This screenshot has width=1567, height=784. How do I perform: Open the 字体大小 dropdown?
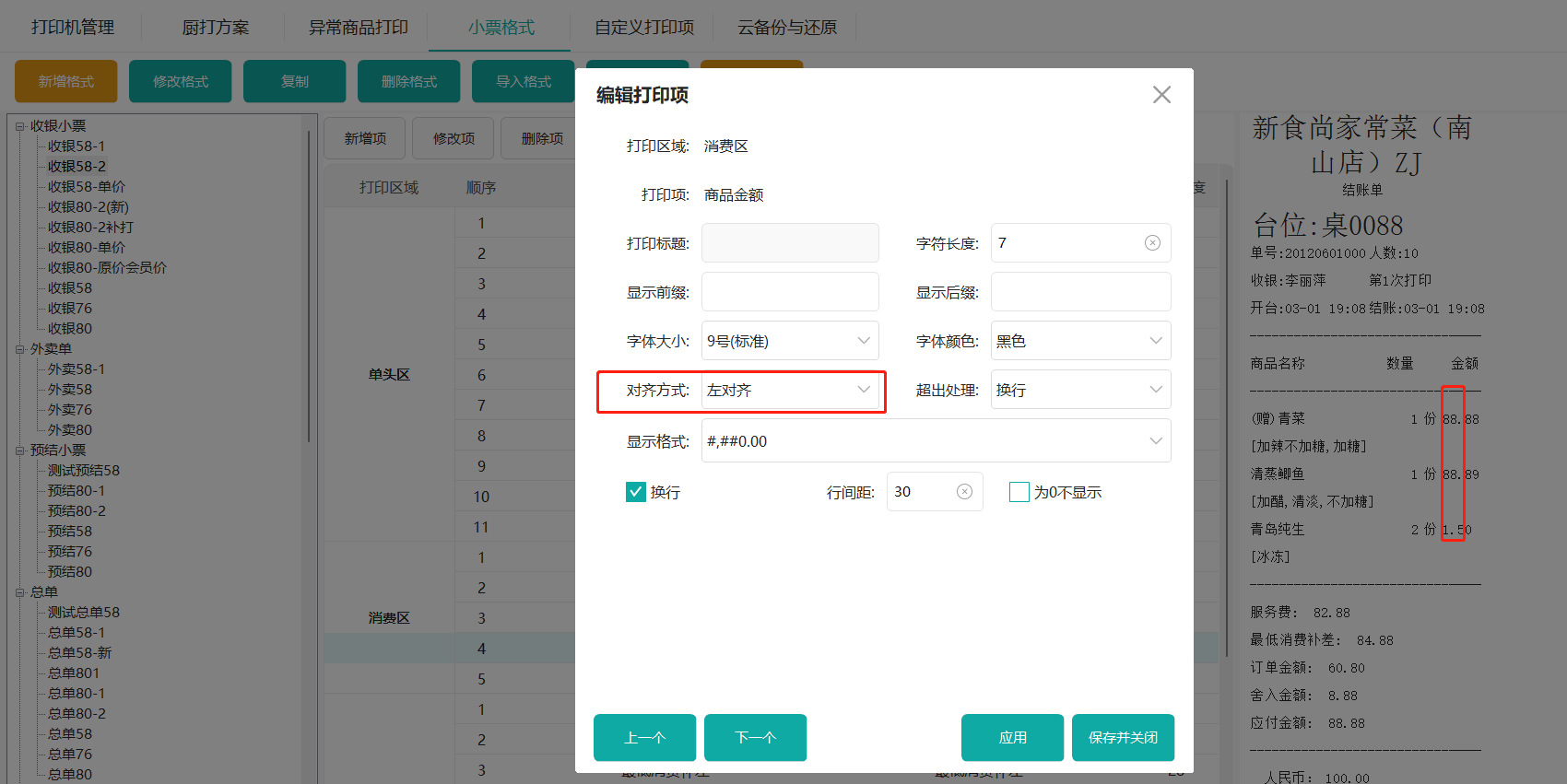pyautogui.click(x=790, y=341)
